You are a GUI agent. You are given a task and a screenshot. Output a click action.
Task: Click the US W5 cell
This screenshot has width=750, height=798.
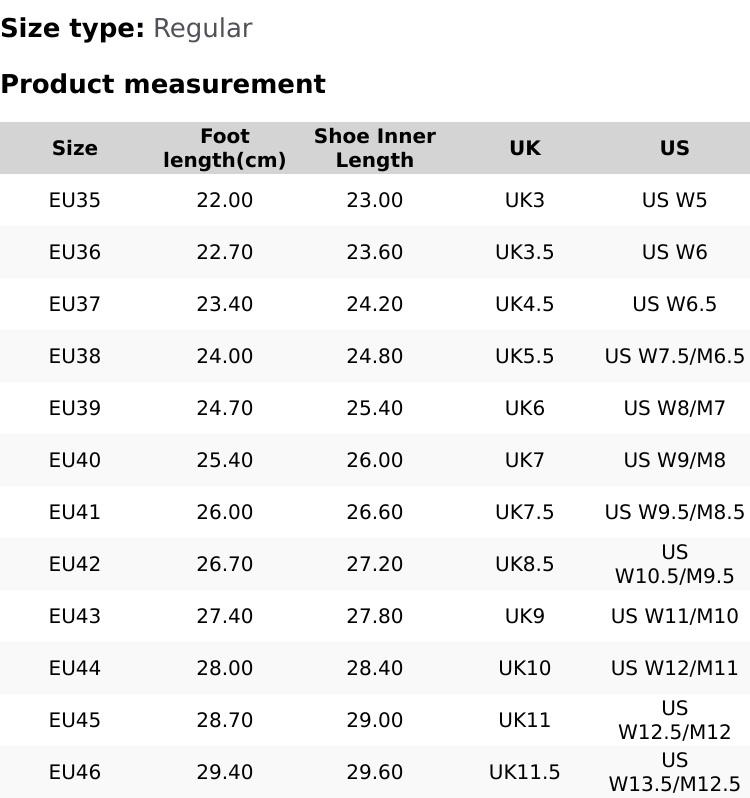pos(675,200)
